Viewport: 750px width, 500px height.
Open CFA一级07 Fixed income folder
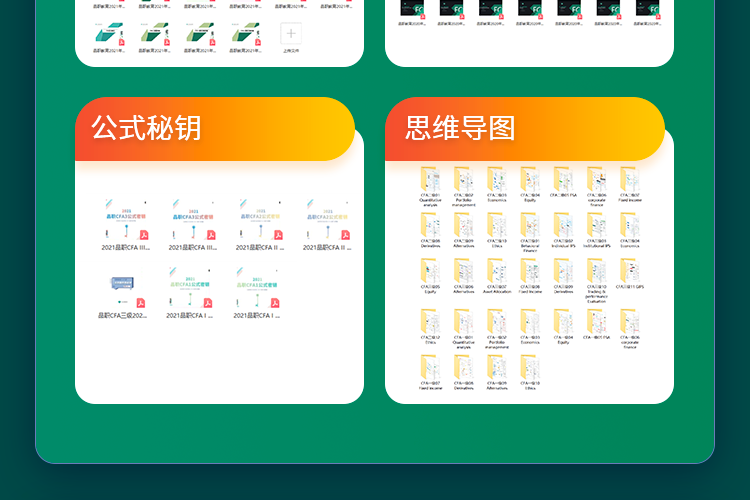pos(430,373)
